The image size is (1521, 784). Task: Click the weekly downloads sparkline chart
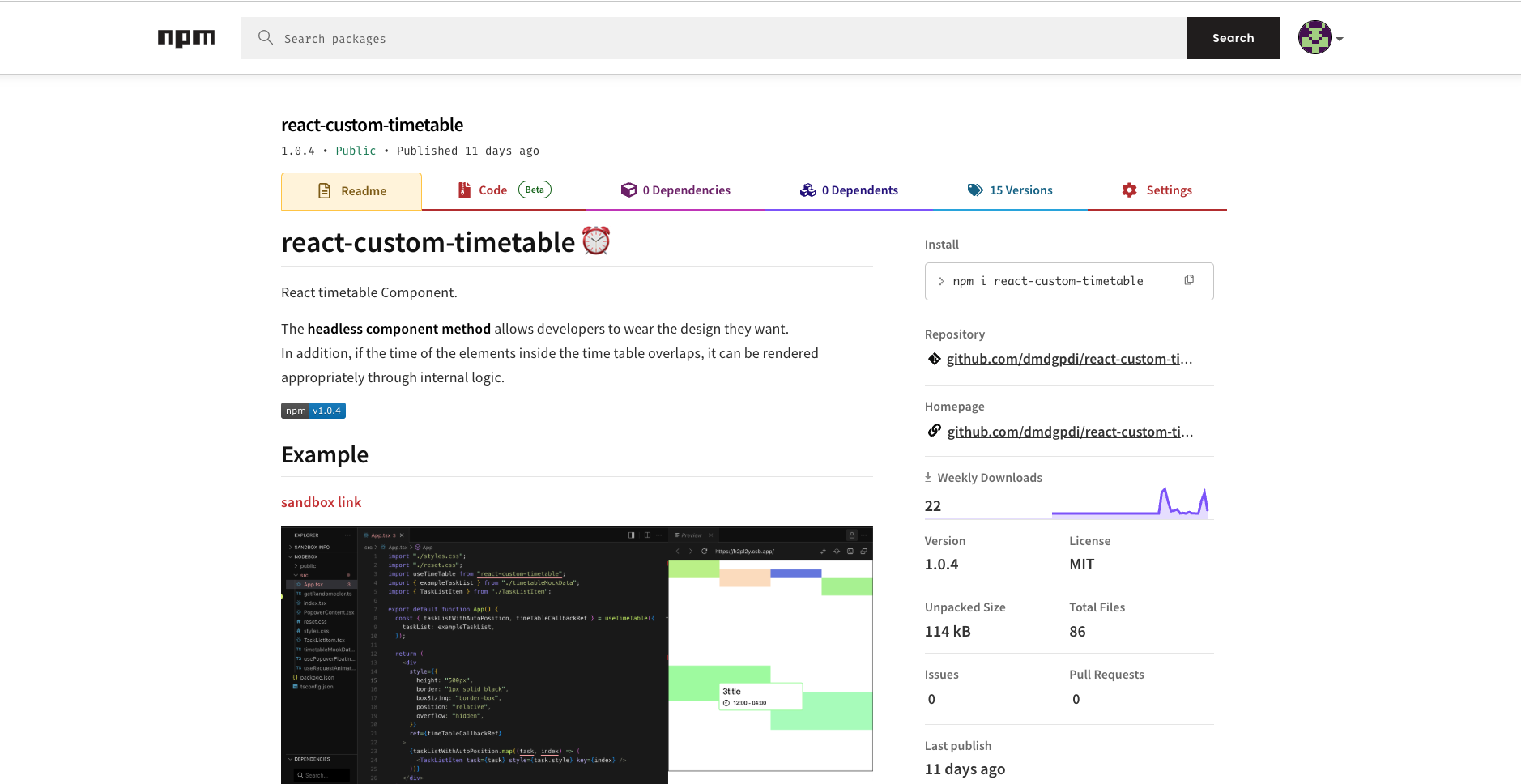(x=1130, y=502)
